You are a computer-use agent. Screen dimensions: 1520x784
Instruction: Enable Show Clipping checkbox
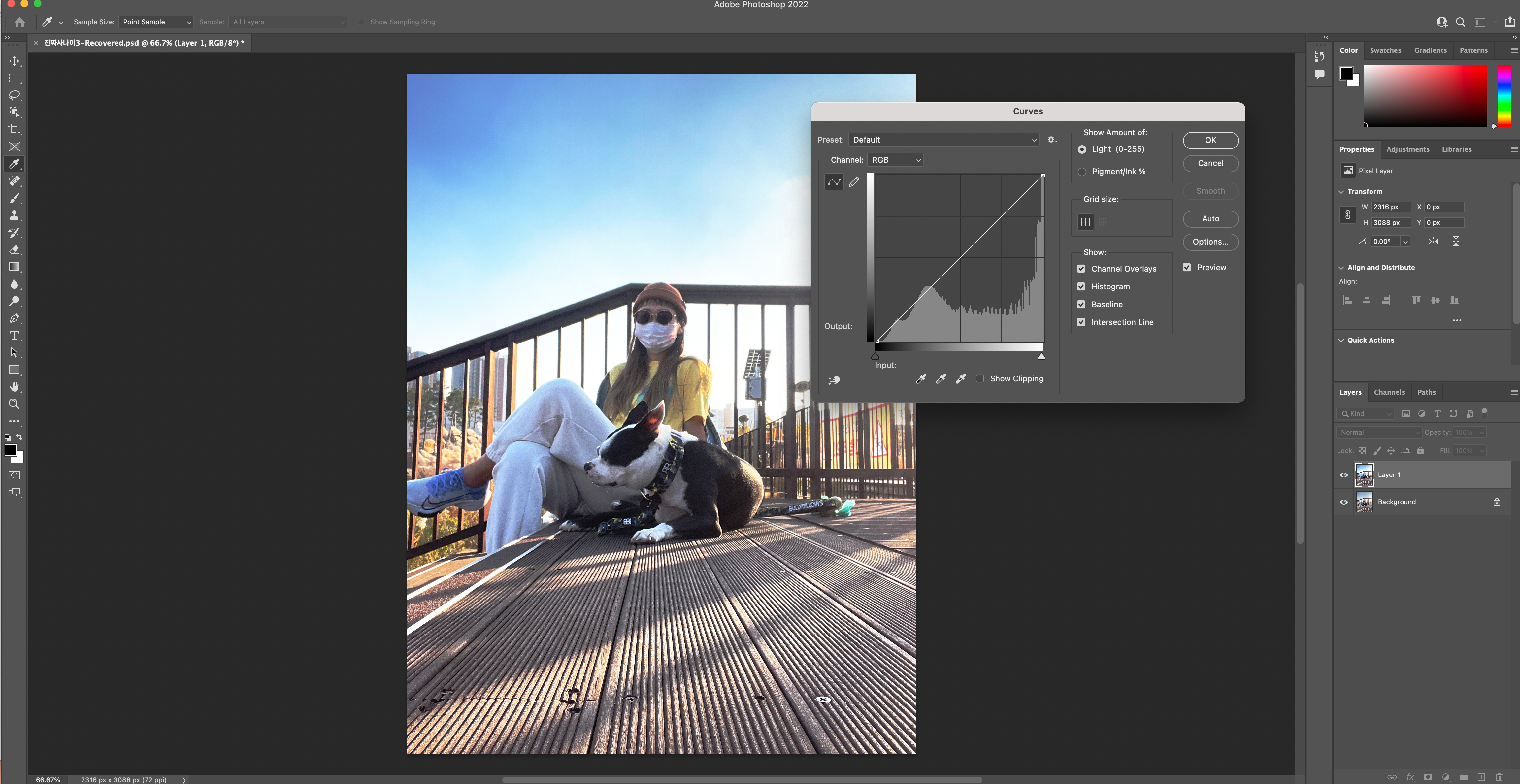[x=979, y=379]
